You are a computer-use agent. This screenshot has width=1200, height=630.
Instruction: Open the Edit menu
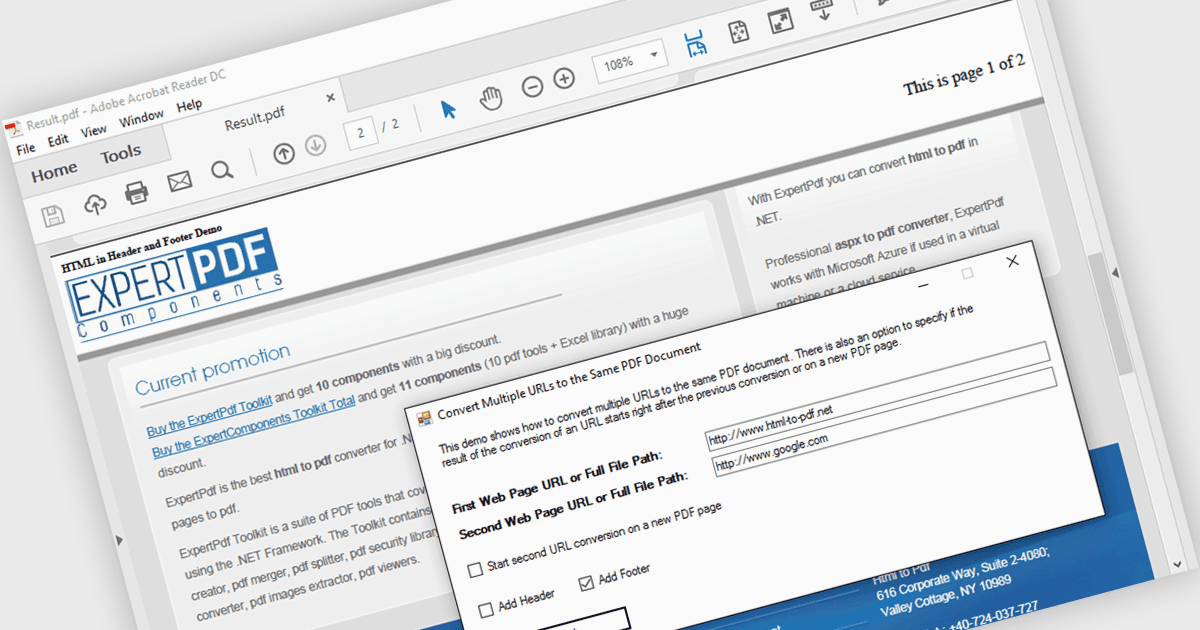pos(58,140)
